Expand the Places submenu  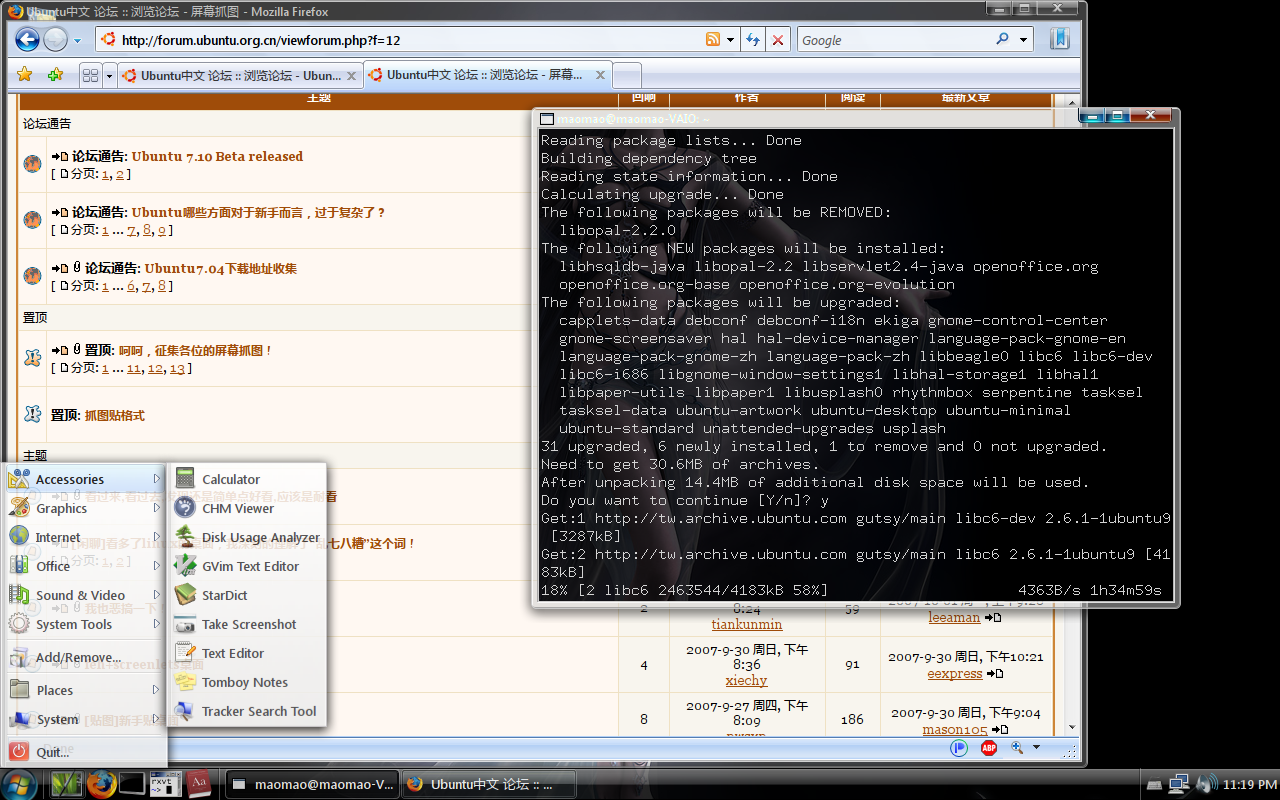tap(85, 690)
